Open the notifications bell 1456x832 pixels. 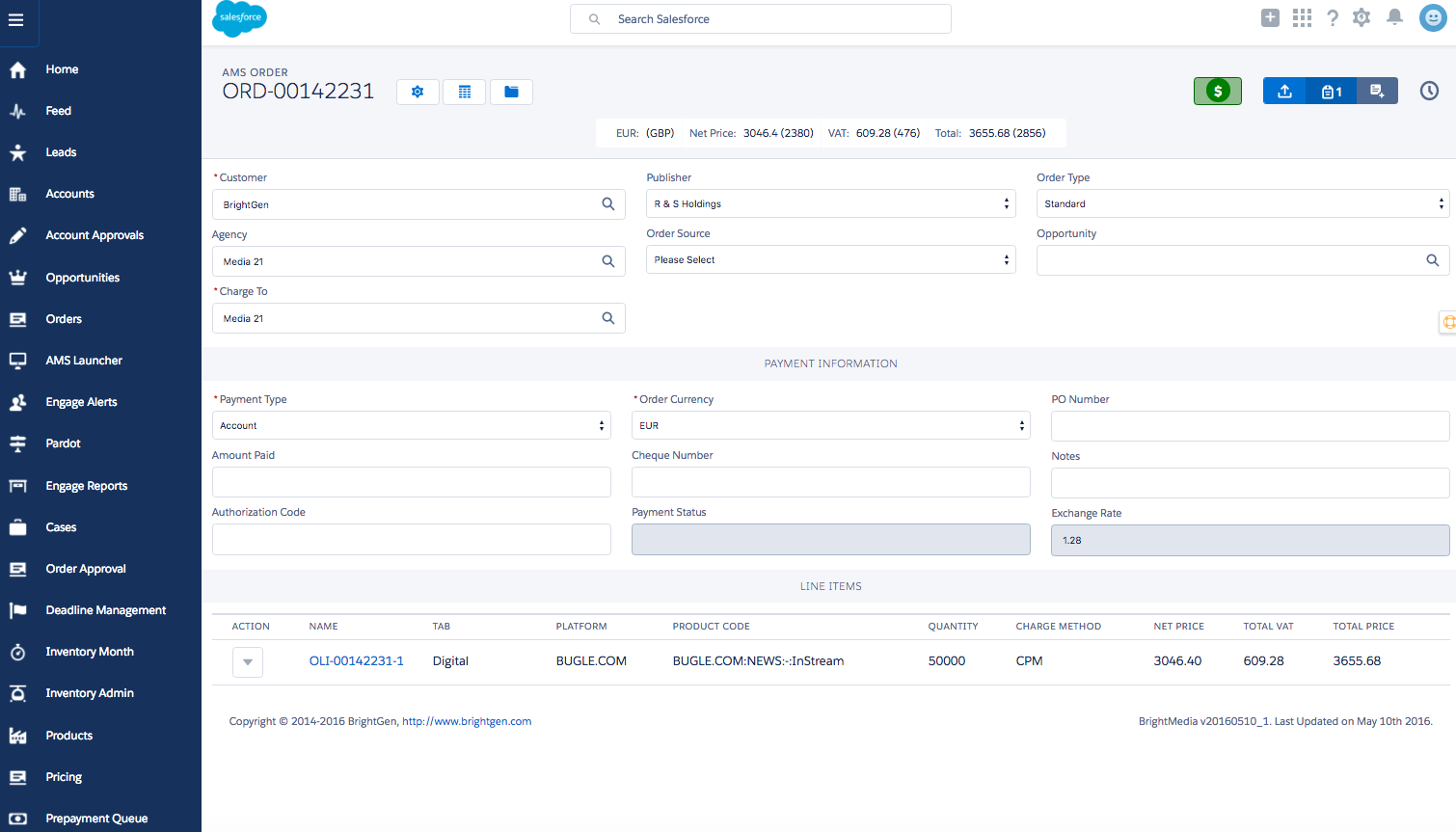pos(1394,17)
